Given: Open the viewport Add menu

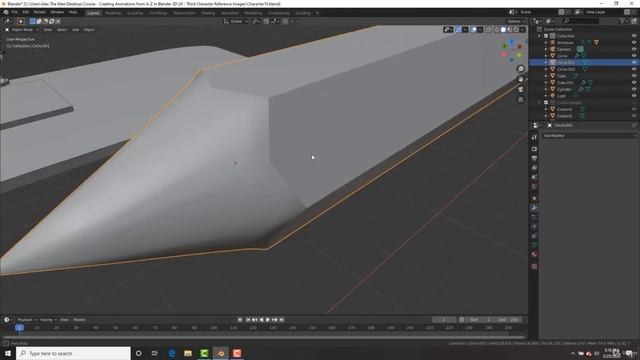Looking at the screenshot, I should [76, 29].
